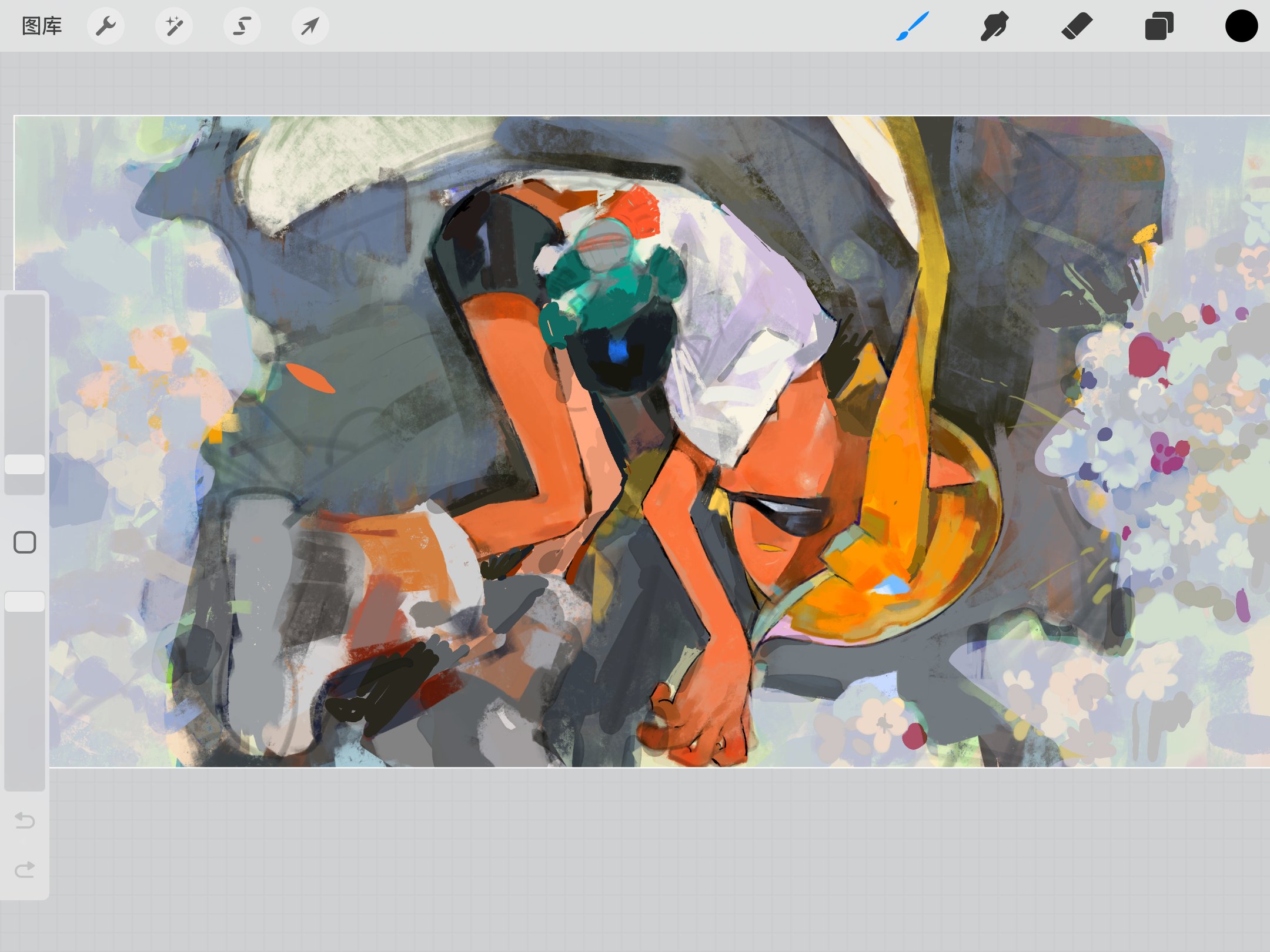
Task: Select the Eraser tool
Action: coord(1077,26)
